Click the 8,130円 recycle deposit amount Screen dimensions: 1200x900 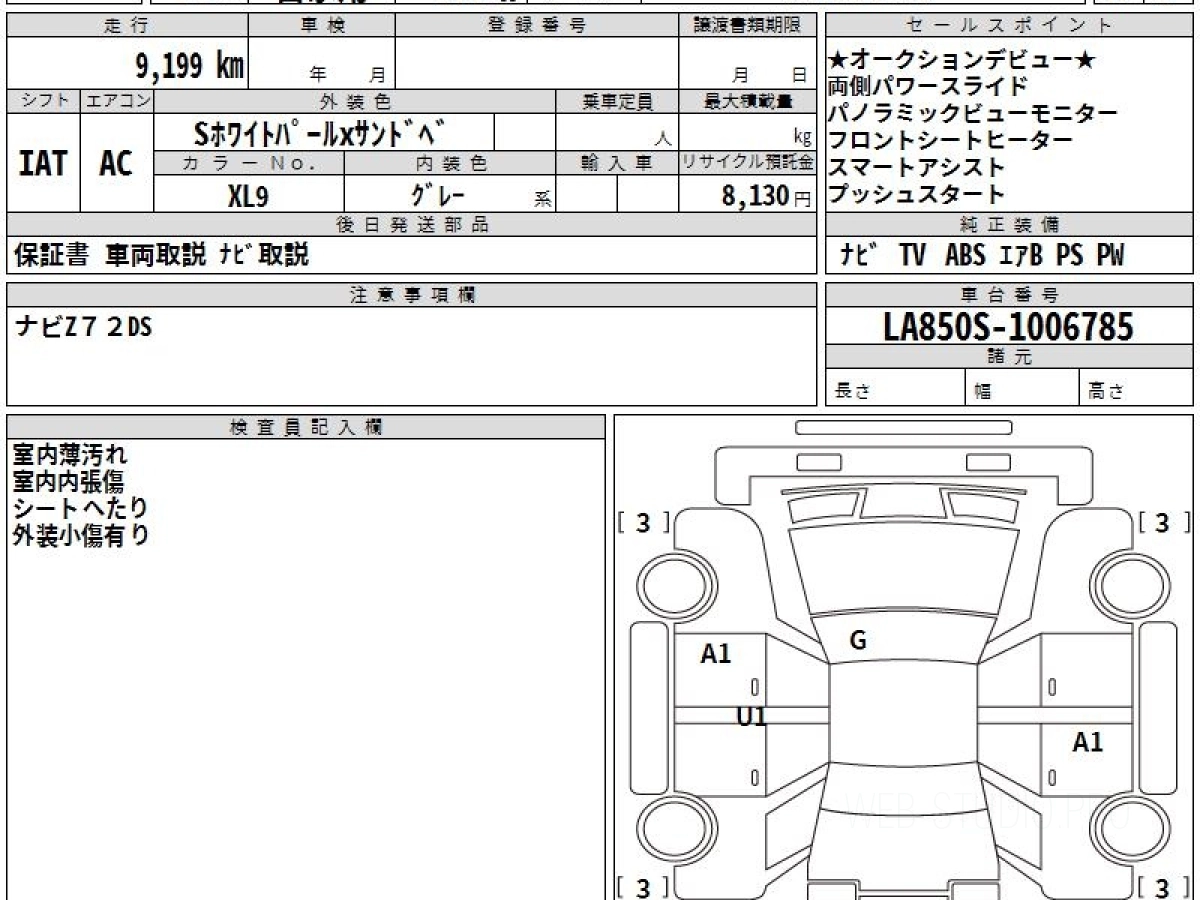tap(767, 195)
